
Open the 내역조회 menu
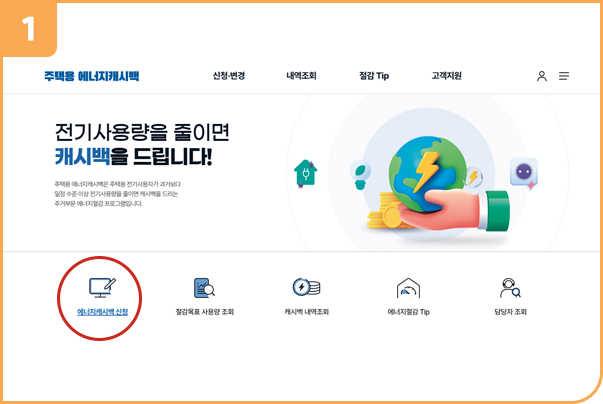tap(301, 76)
